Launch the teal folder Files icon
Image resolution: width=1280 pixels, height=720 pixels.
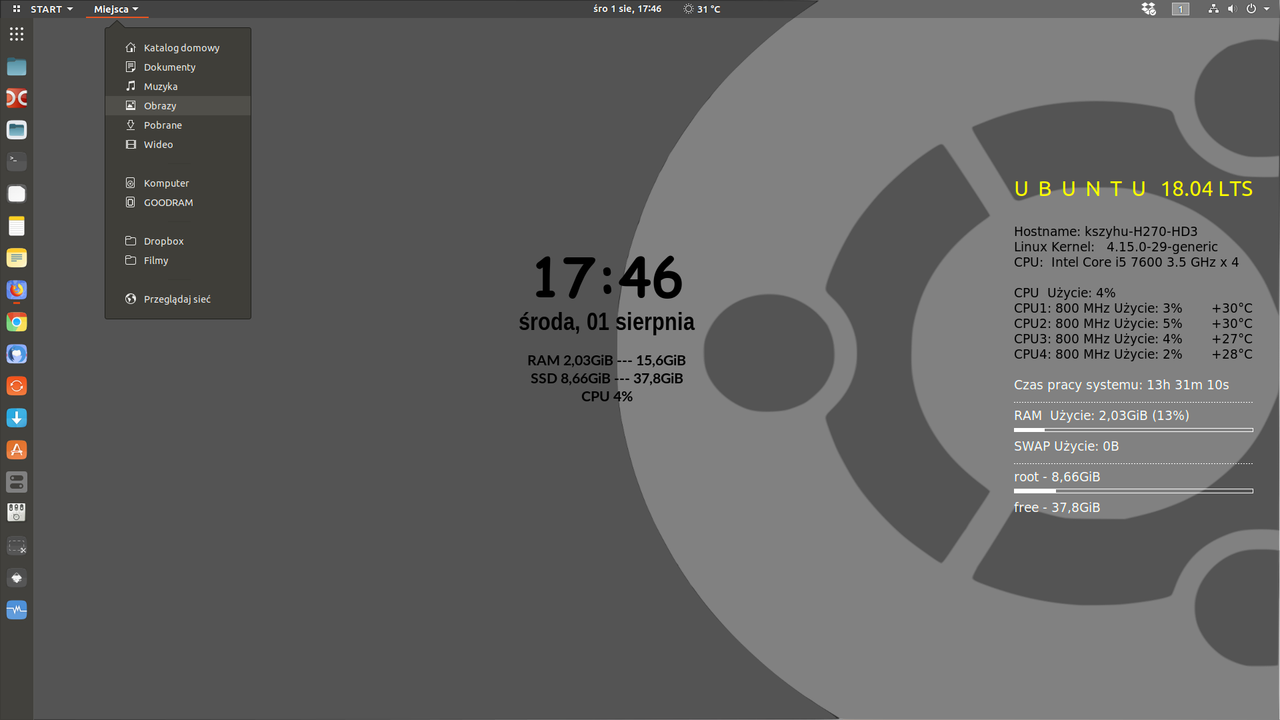(x=16, y=67)
